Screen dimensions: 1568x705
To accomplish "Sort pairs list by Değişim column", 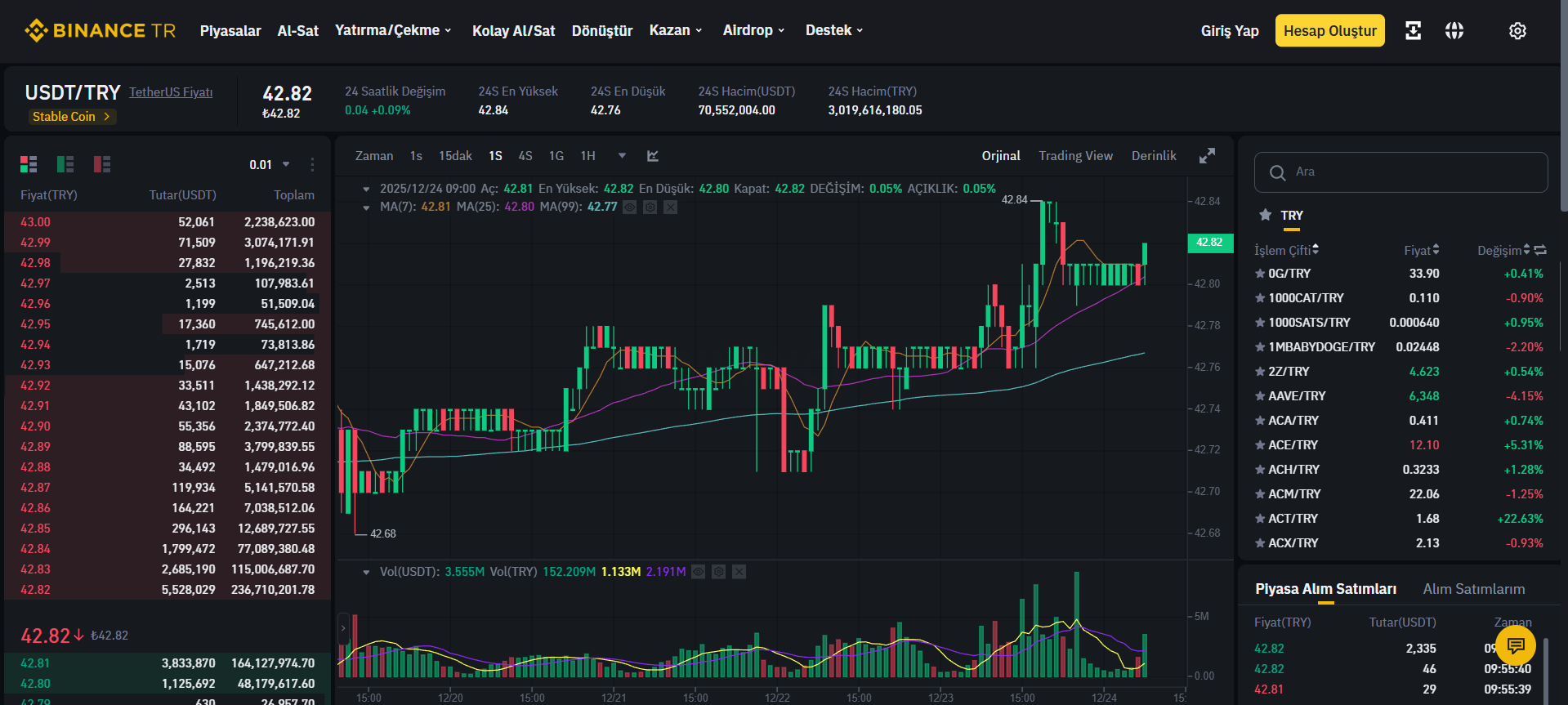I will (1503, 251).
